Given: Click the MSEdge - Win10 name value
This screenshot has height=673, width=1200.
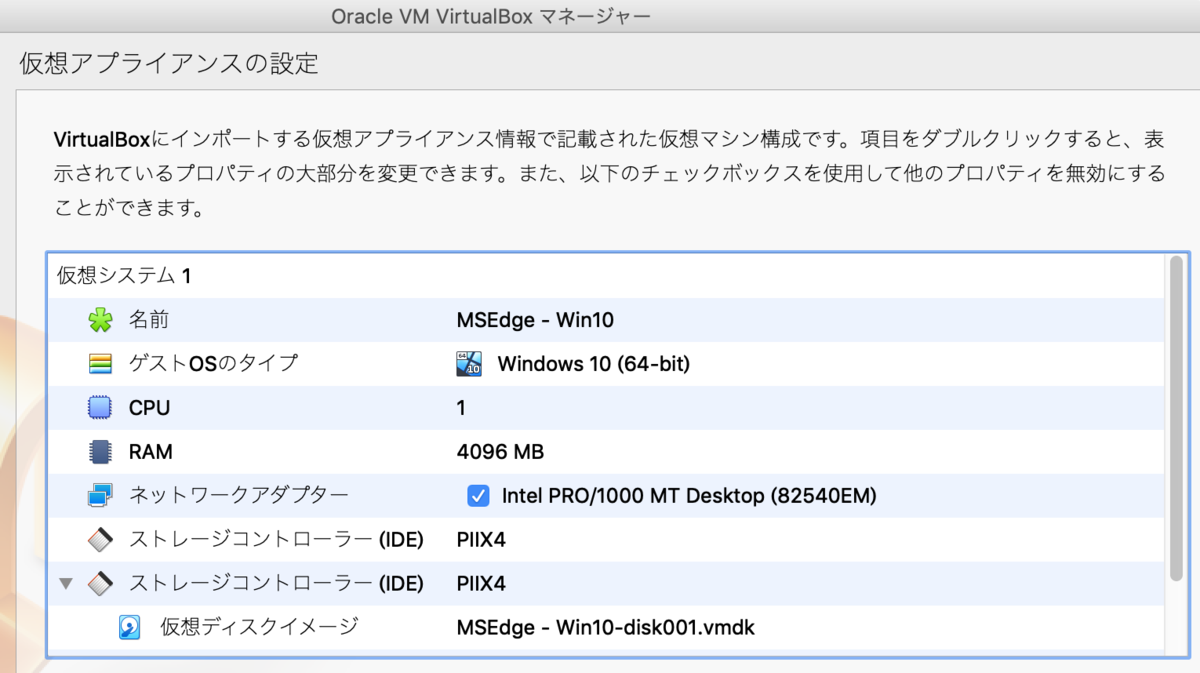Looking at the screenshot, I should pyautogui.click(x=535, y=320).
